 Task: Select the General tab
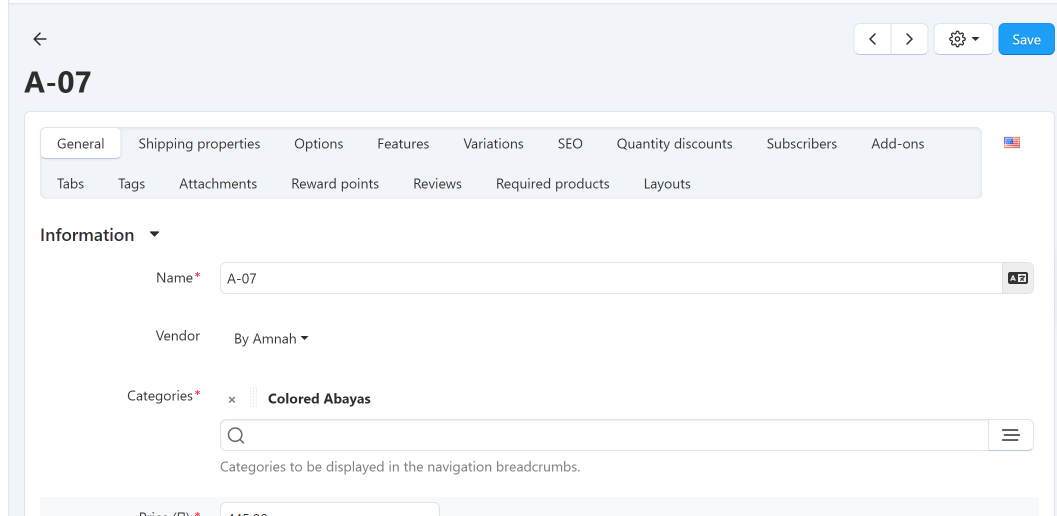(81, 144)
